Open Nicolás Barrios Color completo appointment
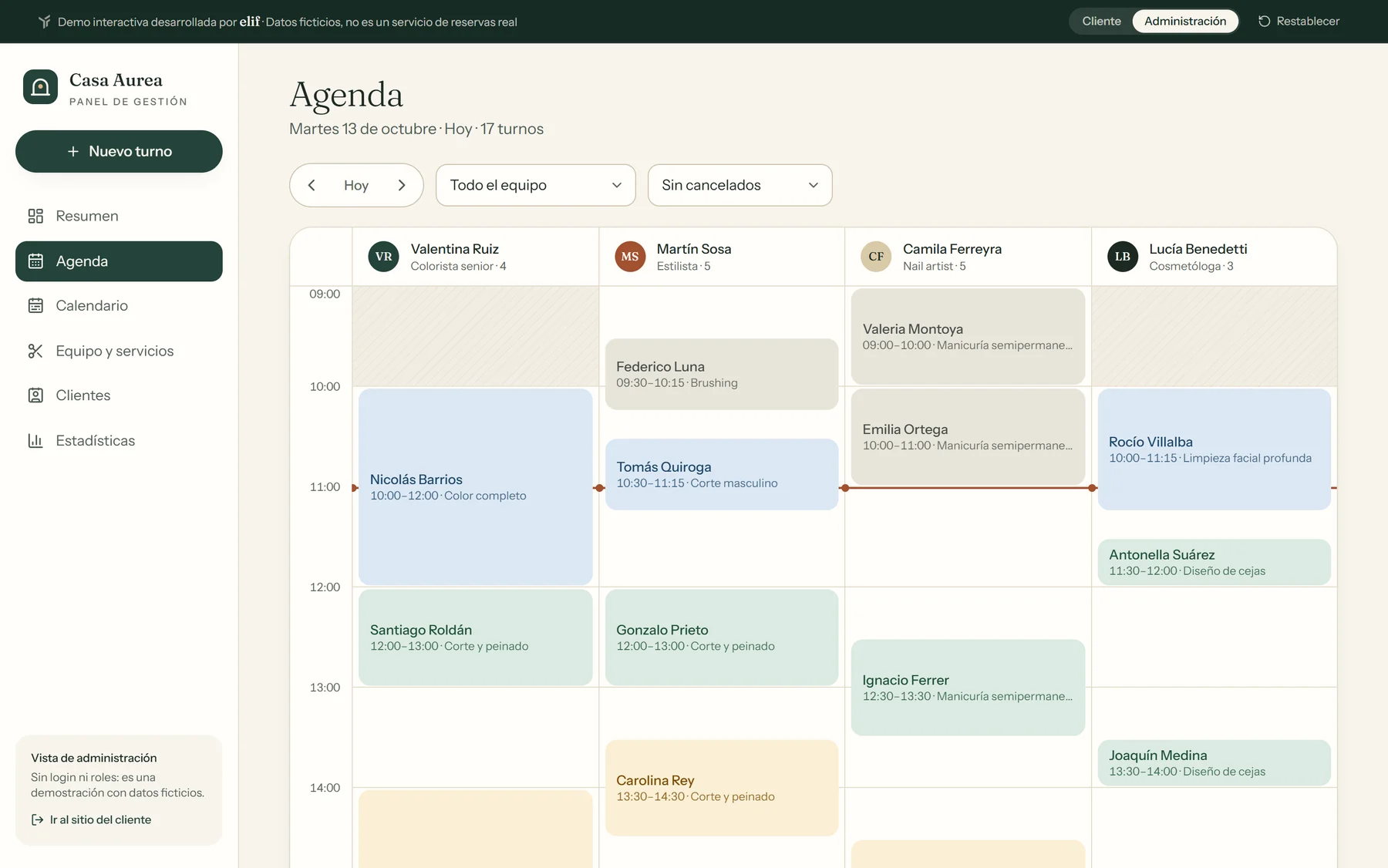Image resolution: width=1388 pixels, height=868 pixels. coord(476,487)
